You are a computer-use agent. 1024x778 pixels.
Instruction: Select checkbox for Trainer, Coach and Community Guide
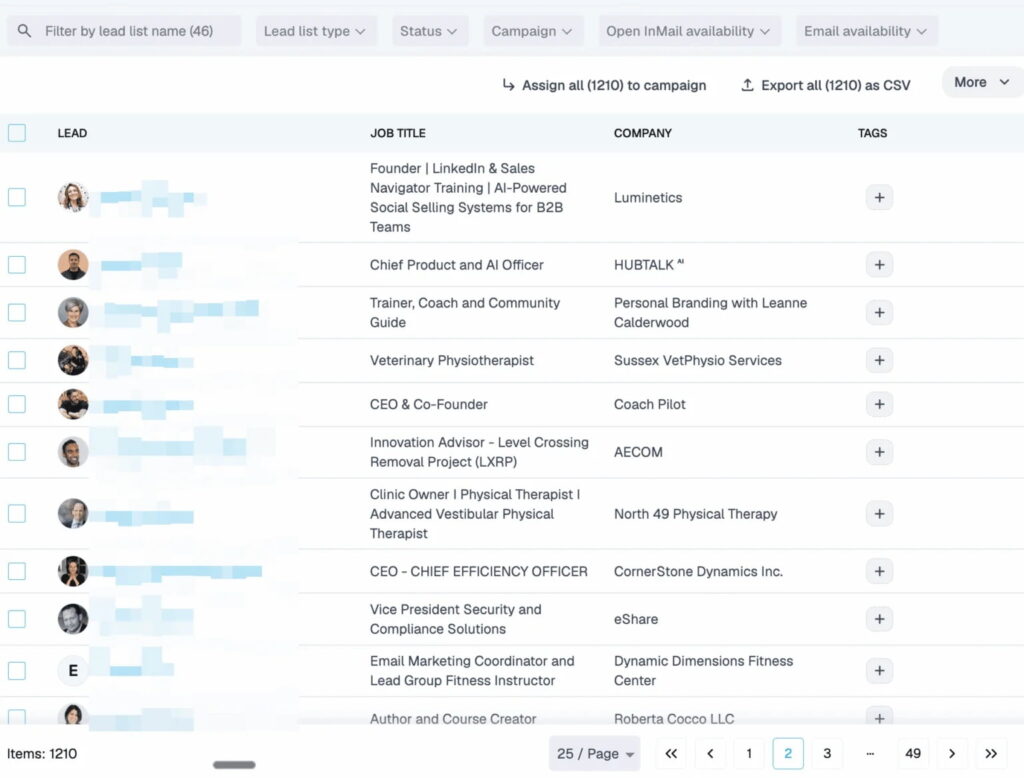pos(17,312)
